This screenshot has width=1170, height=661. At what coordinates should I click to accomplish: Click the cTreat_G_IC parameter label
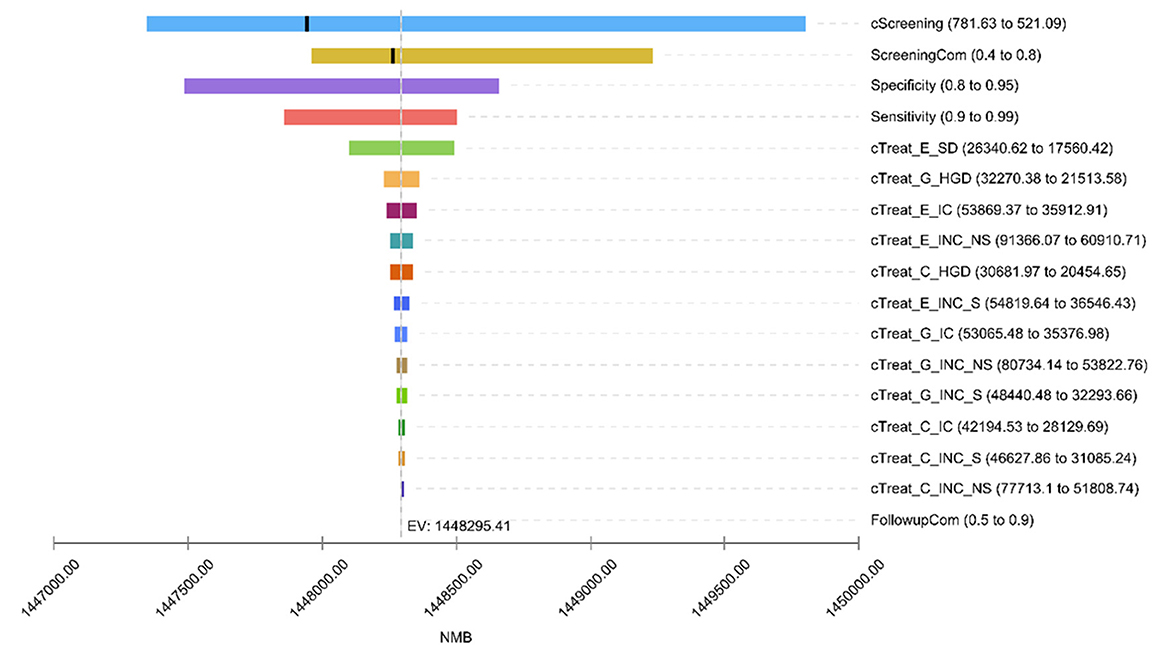pyautogui.click(x=989, y=334)
